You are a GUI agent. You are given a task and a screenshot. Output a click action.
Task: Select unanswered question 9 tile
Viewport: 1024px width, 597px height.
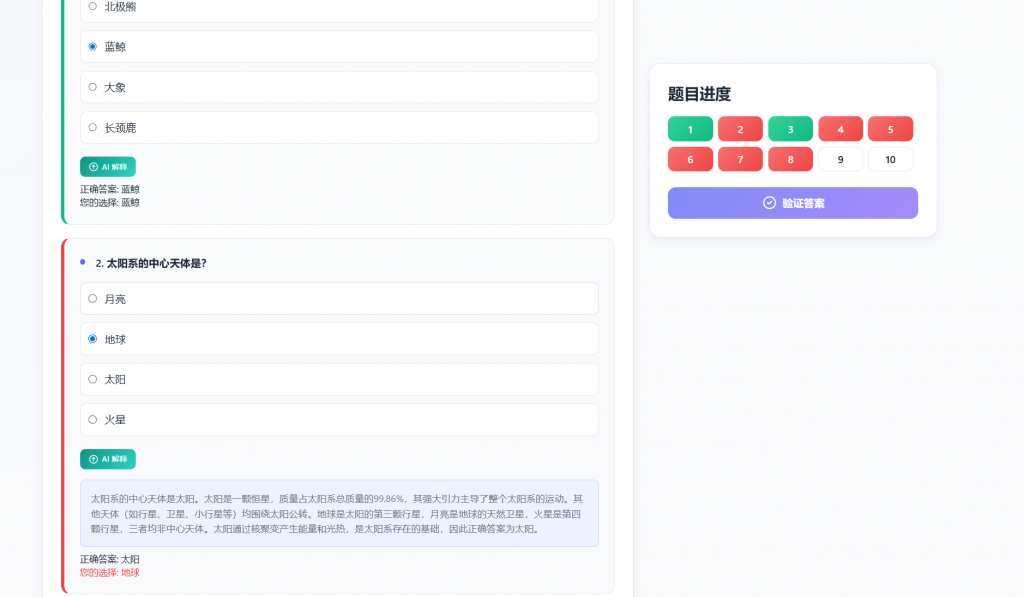(840, 159)
